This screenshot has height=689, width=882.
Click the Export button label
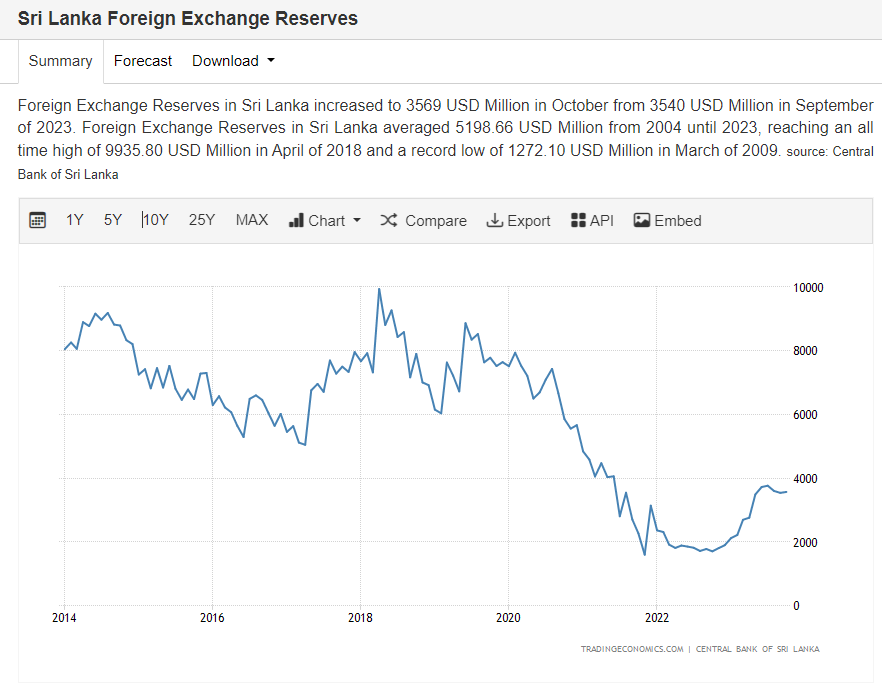tap(529, 220)
